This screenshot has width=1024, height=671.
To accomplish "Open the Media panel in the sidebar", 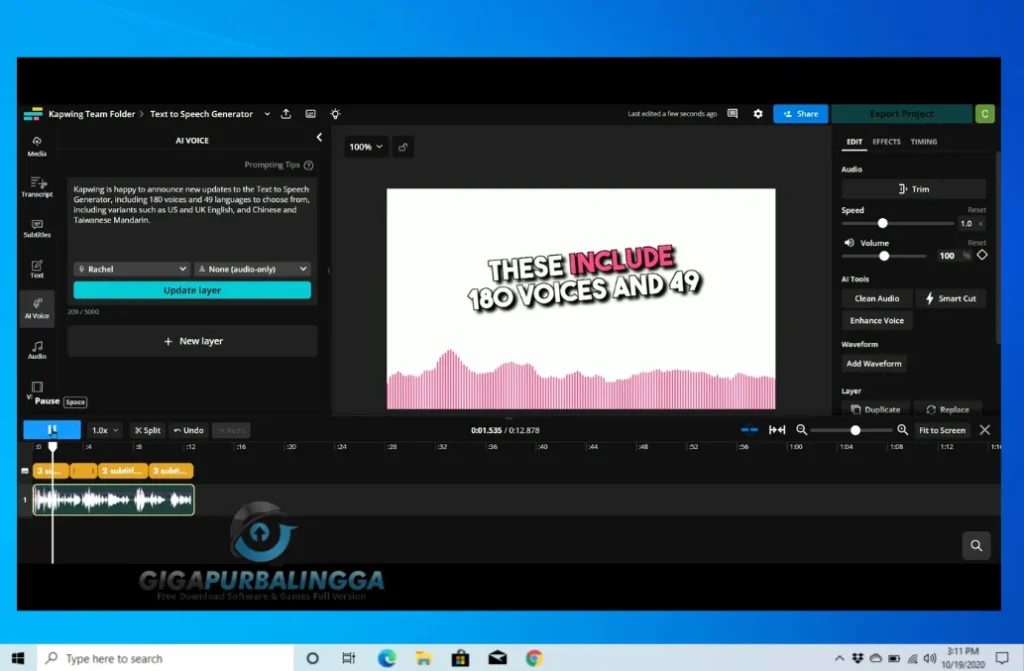I will click(37, 148).
